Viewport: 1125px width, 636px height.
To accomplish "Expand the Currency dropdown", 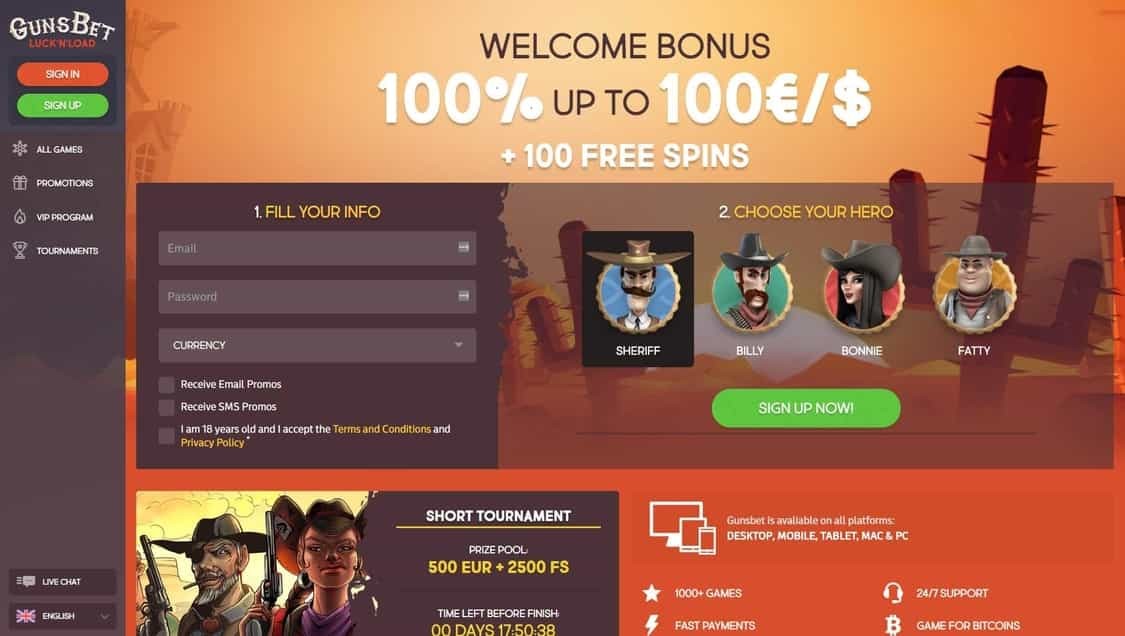I will pyautogui.click(x=317, y=345).
